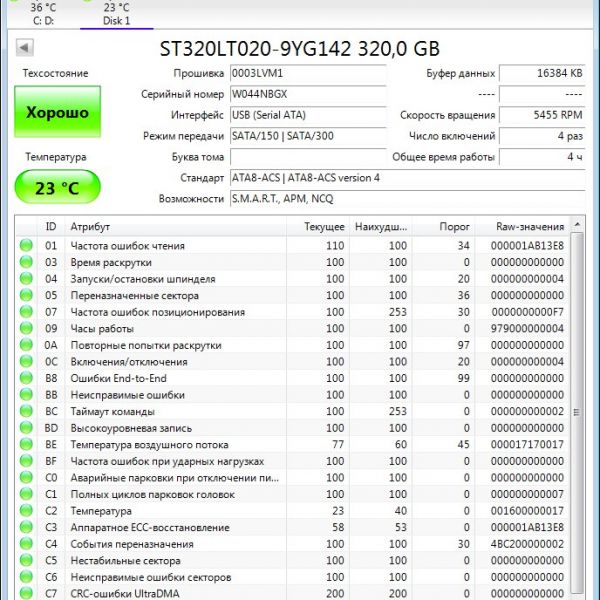Image resolution: width=600 pixels, height=600 pixels.
Task: Click raw value 979000000004
Action: tap(527, 329)
